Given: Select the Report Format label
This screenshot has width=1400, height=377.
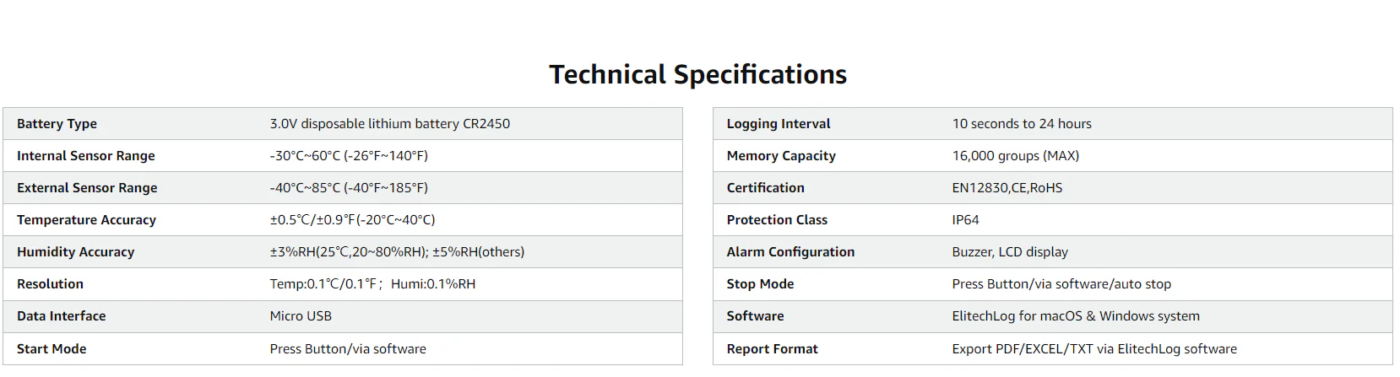Looking at the screenshot, I should click(772, 349).
